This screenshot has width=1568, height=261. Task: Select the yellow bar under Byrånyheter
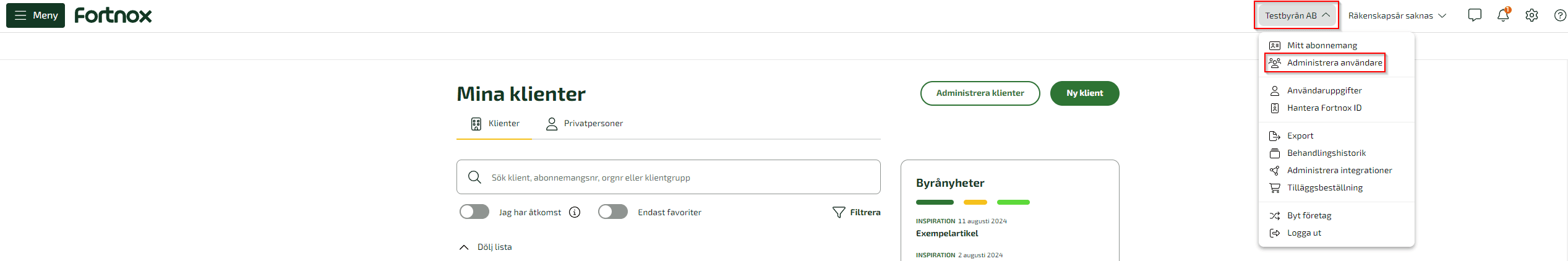tap(975, 202)
